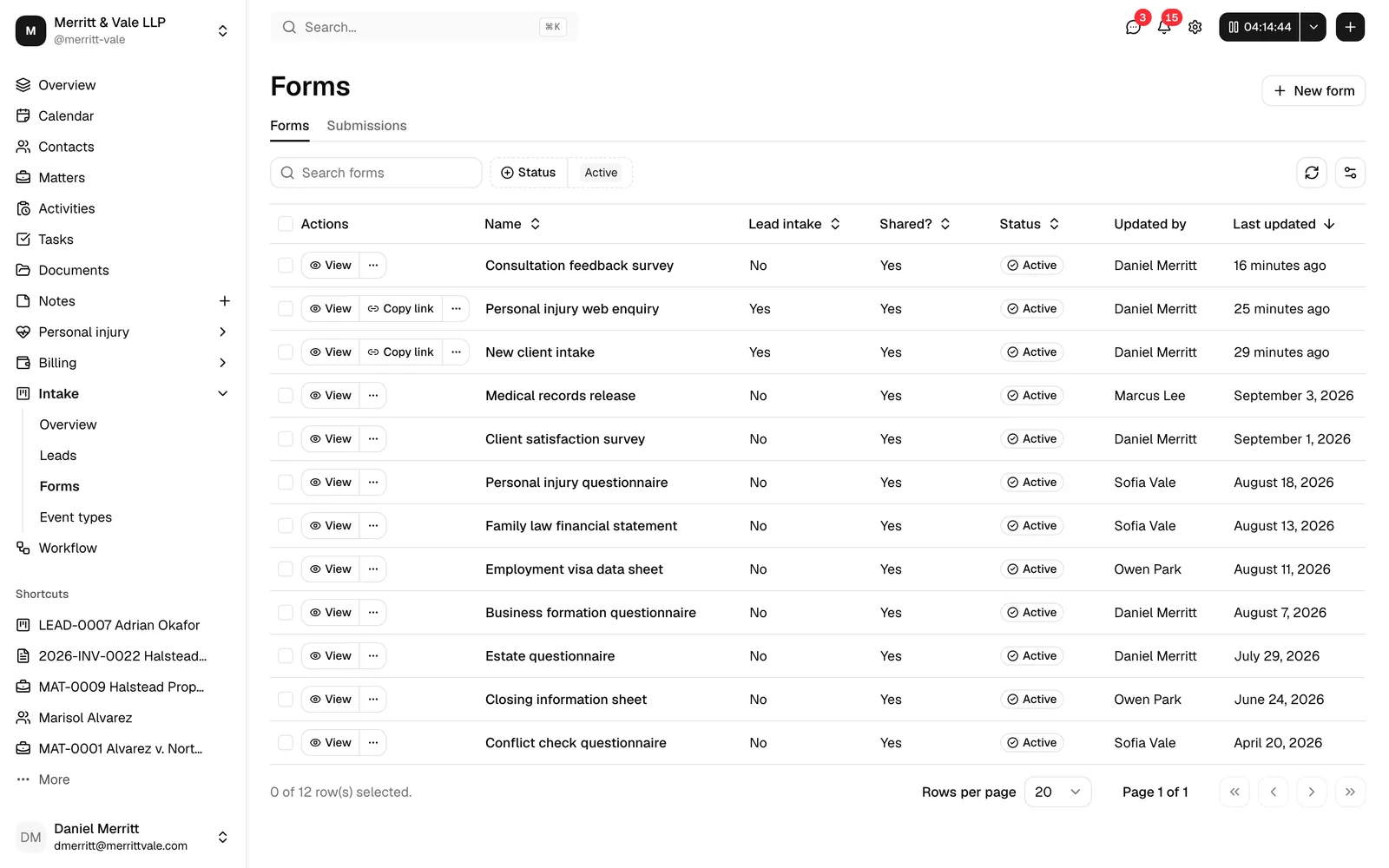Sort table by Name column
Viewport: 1389px width, 868px height.
(x=512, y=224)
